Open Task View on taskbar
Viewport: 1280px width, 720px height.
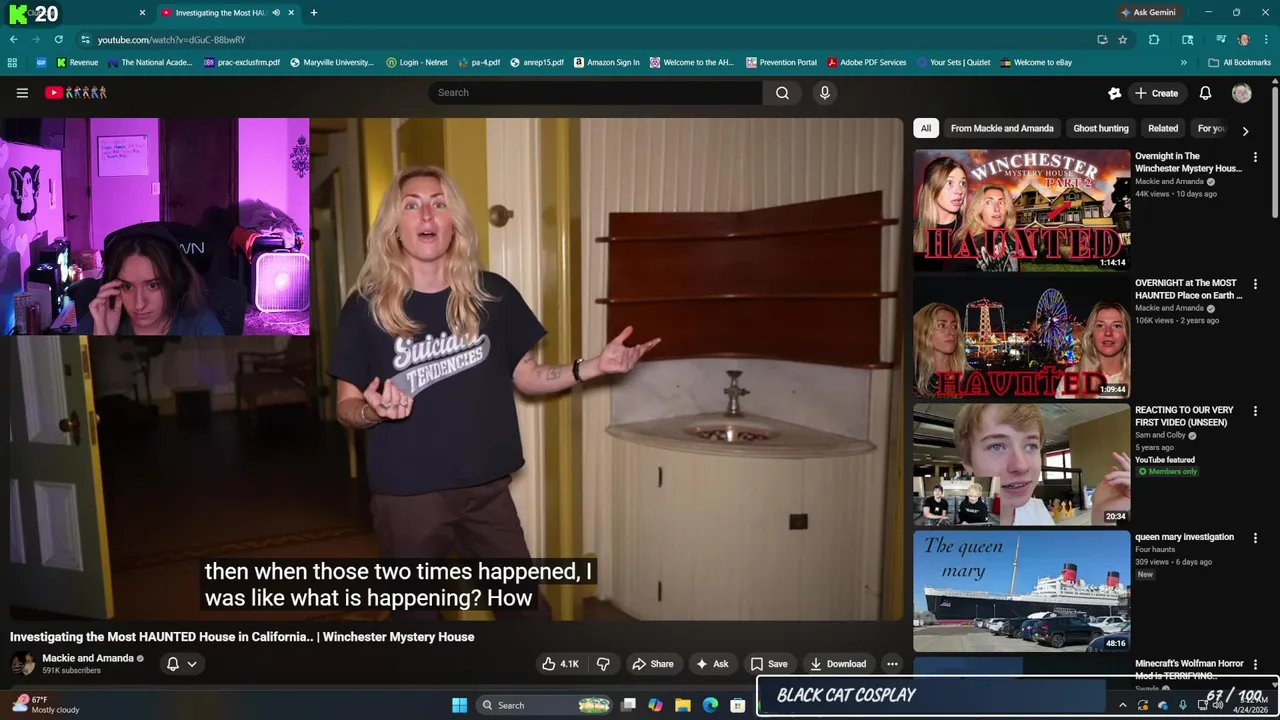point(628,705)
